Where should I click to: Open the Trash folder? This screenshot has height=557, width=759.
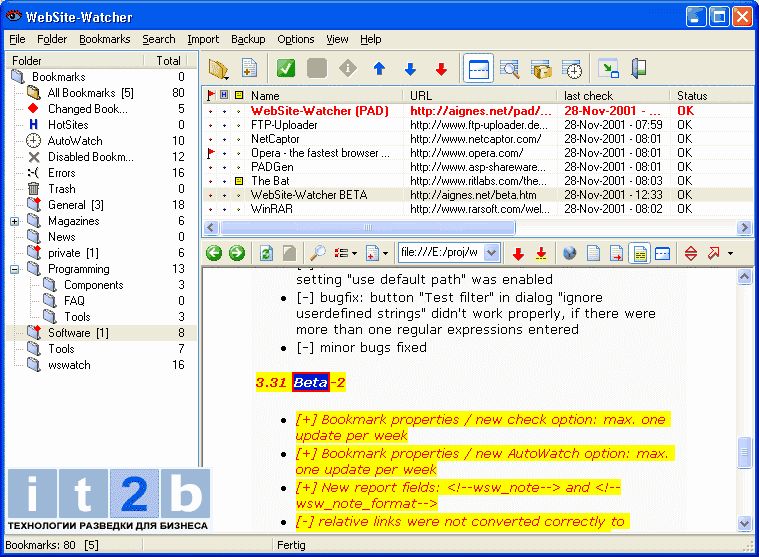point(61,189)
